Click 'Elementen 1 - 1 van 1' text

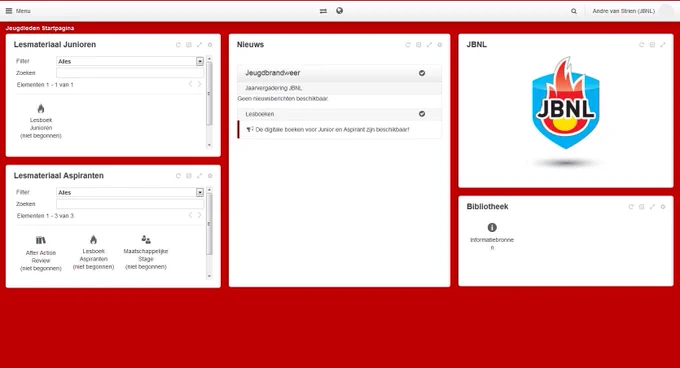tap(45, 85)
